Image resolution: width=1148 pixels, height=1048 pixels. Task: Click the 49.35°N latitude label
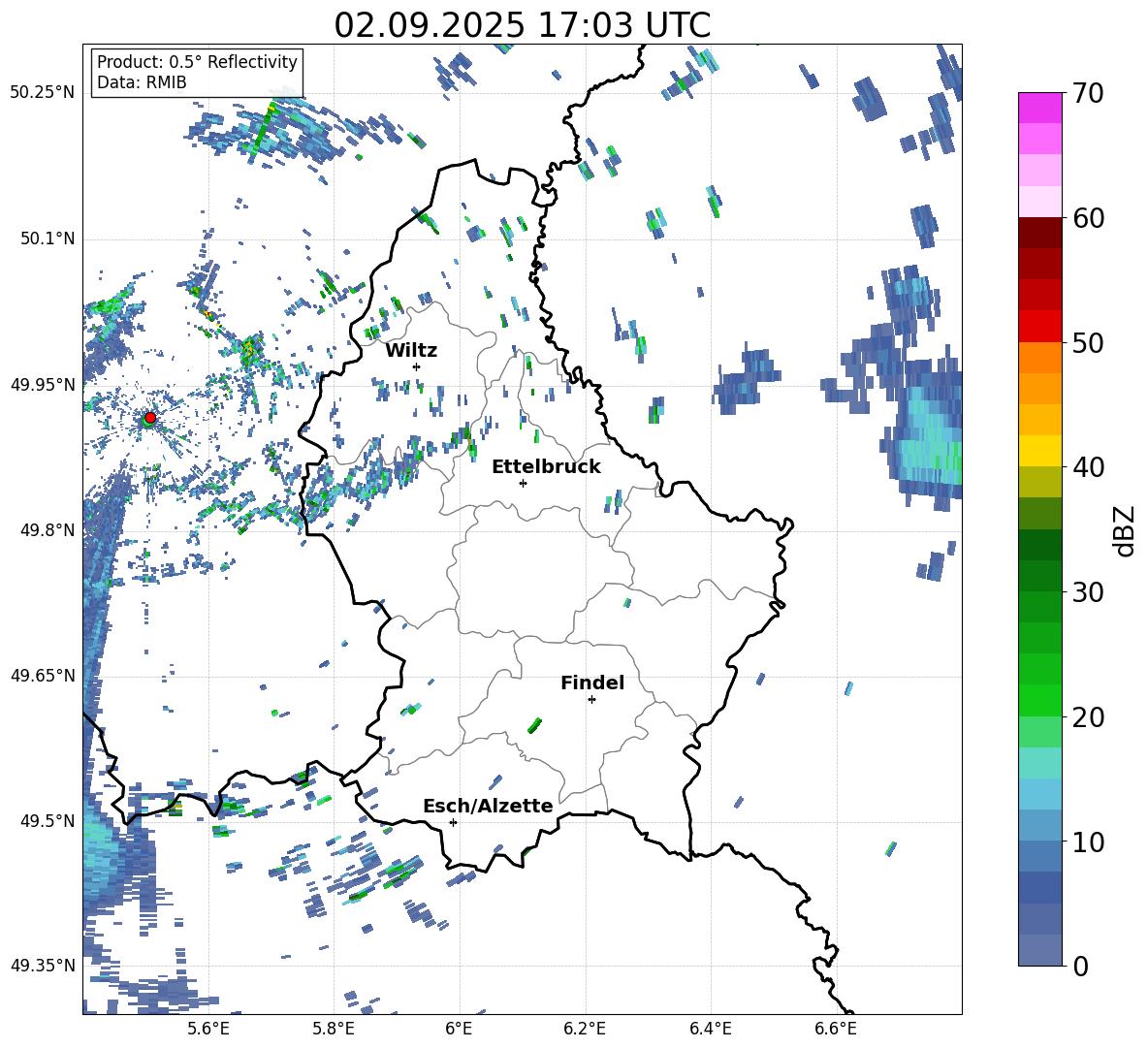(x=43, y=966)
